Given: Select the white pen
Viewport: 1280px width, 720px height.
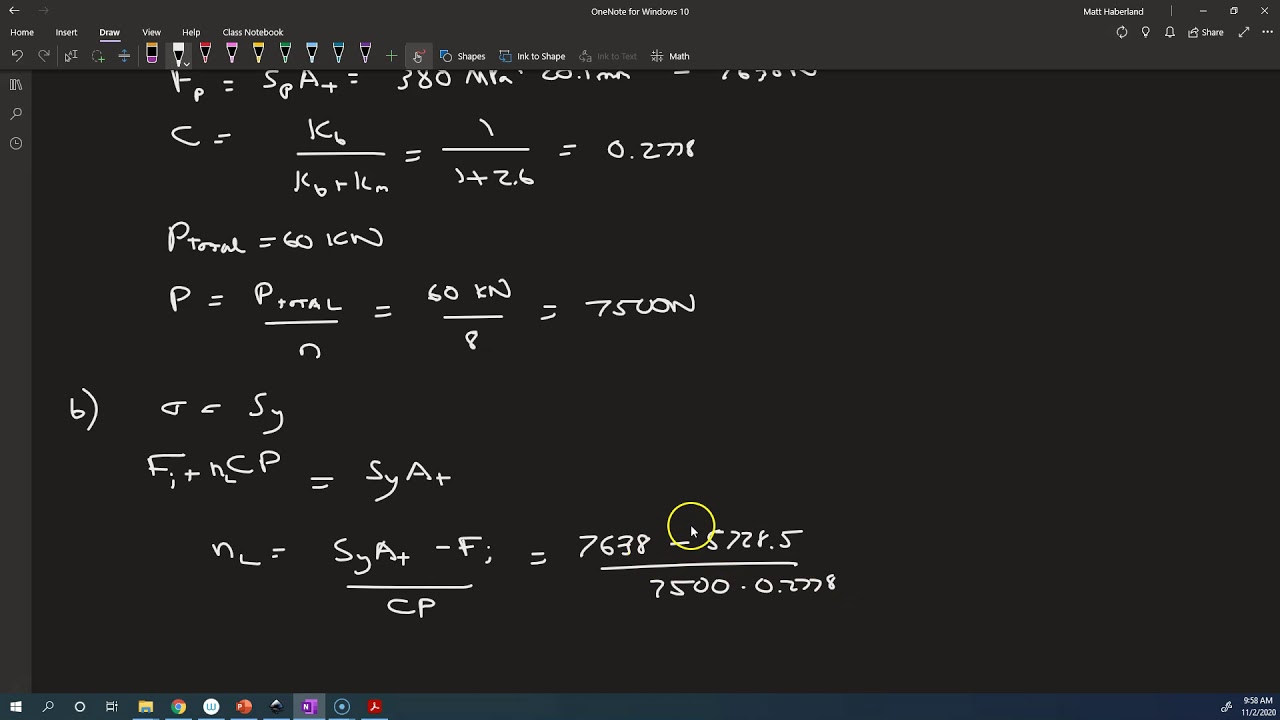Looking at the screenshot, I should pos(179,53).
